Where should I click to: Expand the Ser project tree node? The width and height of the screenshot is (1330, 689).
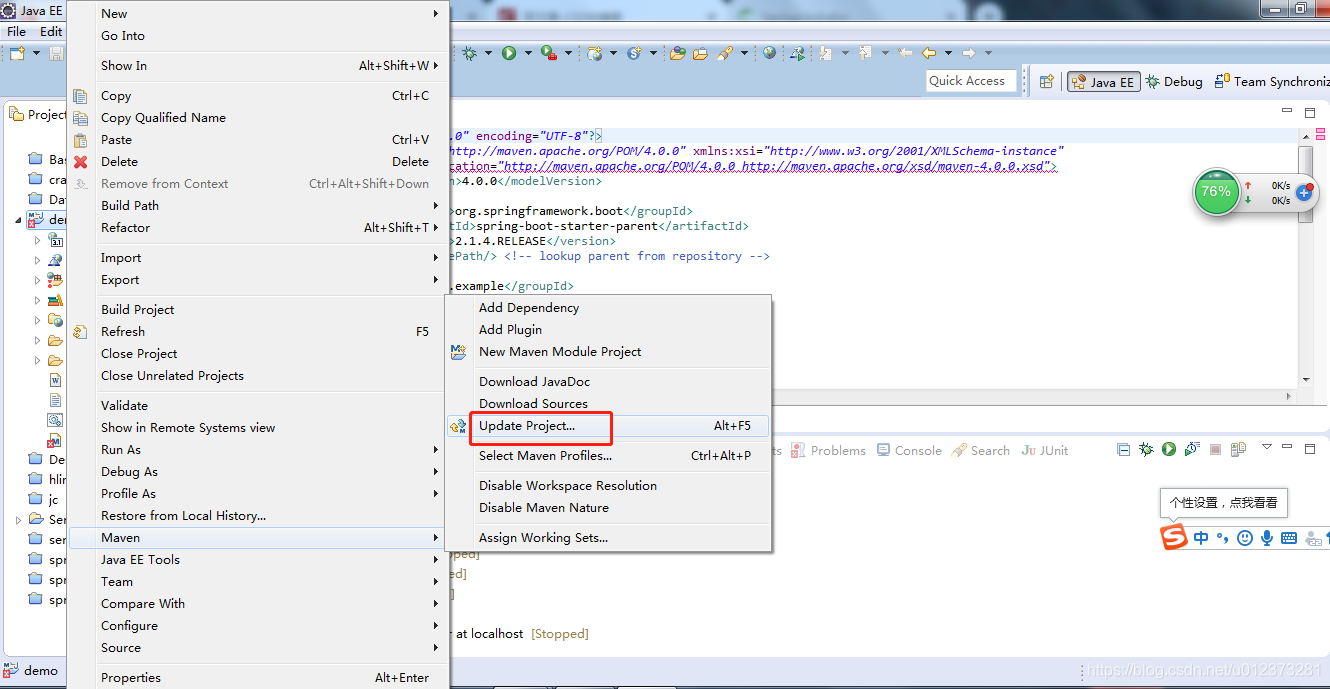coord(19,520)
